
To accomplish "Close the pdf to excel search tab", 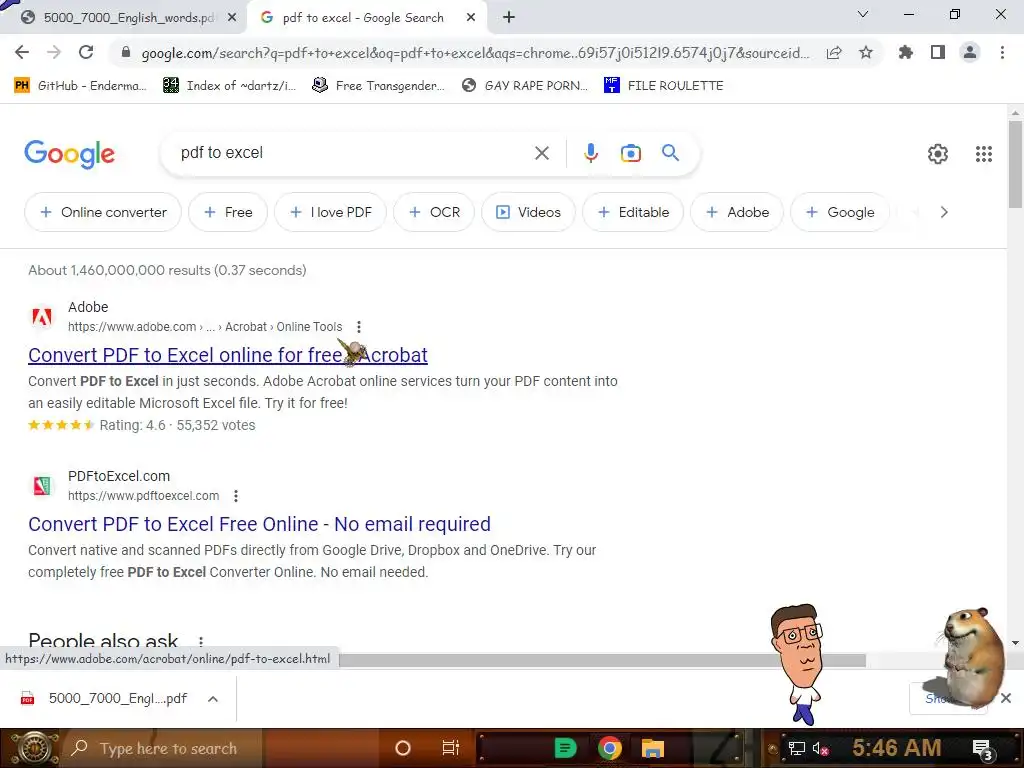I will point(471,18).
